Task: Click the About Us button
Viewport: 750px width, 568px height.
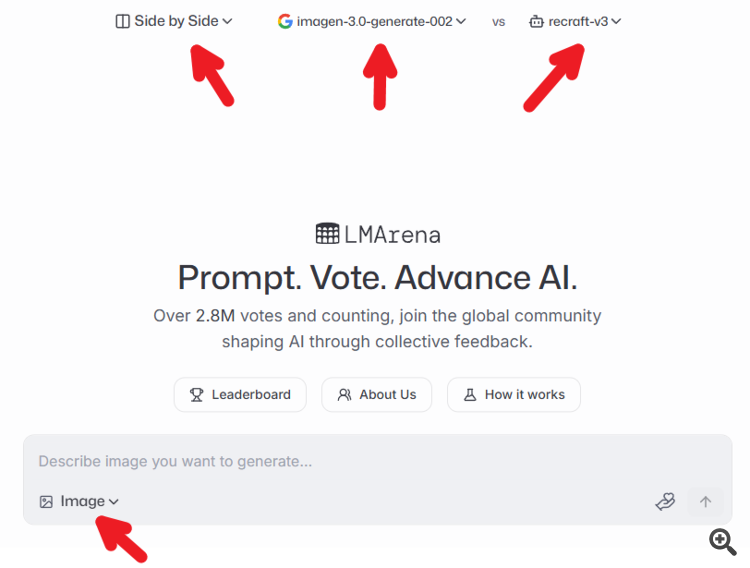Action: pos(377,395)
